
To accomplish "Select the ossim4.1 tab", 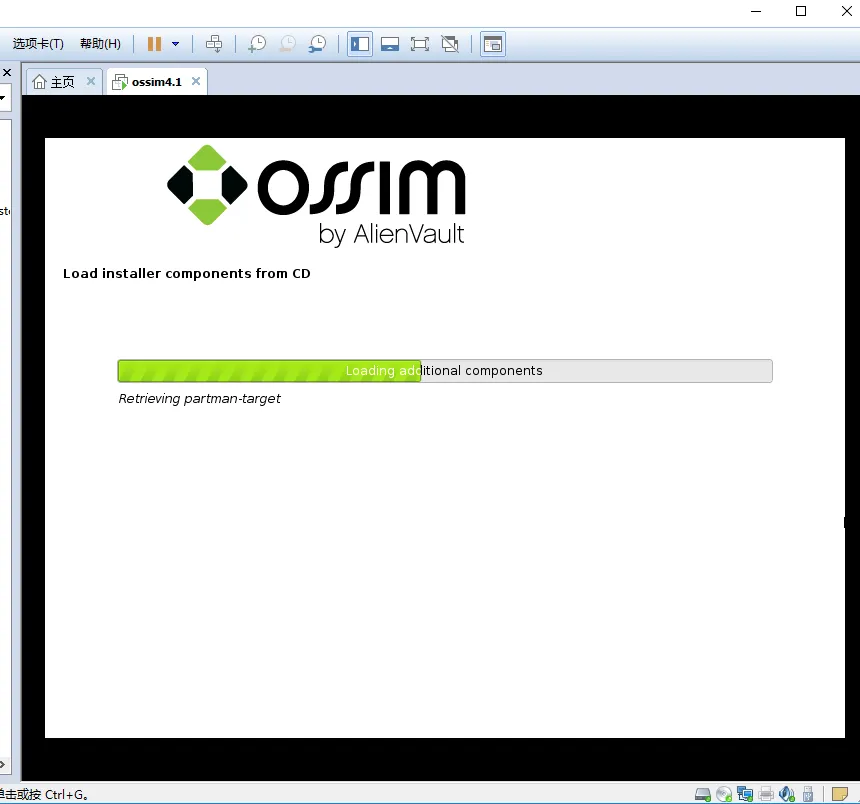I will click(156, 82).
